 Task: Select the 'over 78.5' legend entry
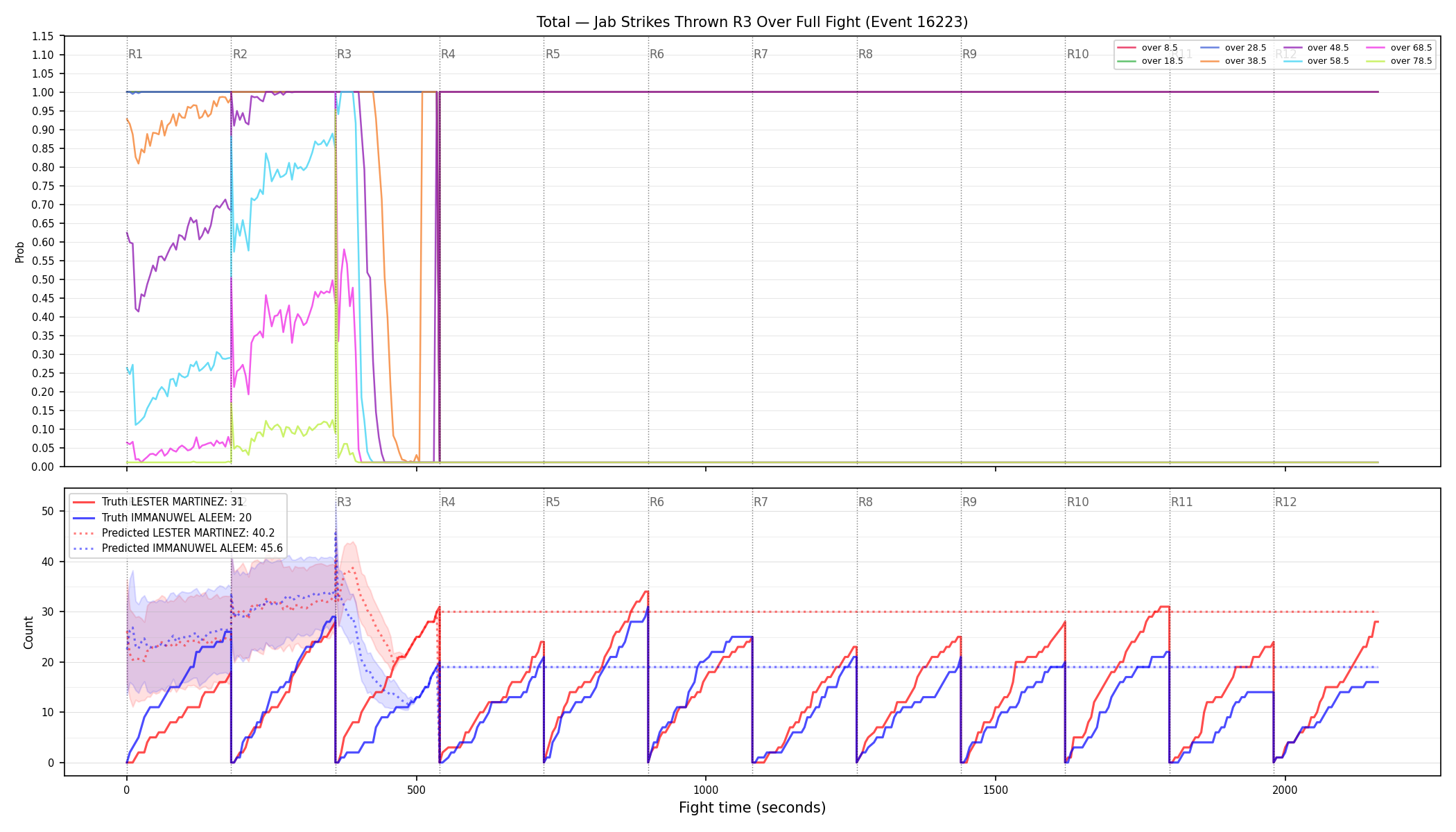(1399, 61)
